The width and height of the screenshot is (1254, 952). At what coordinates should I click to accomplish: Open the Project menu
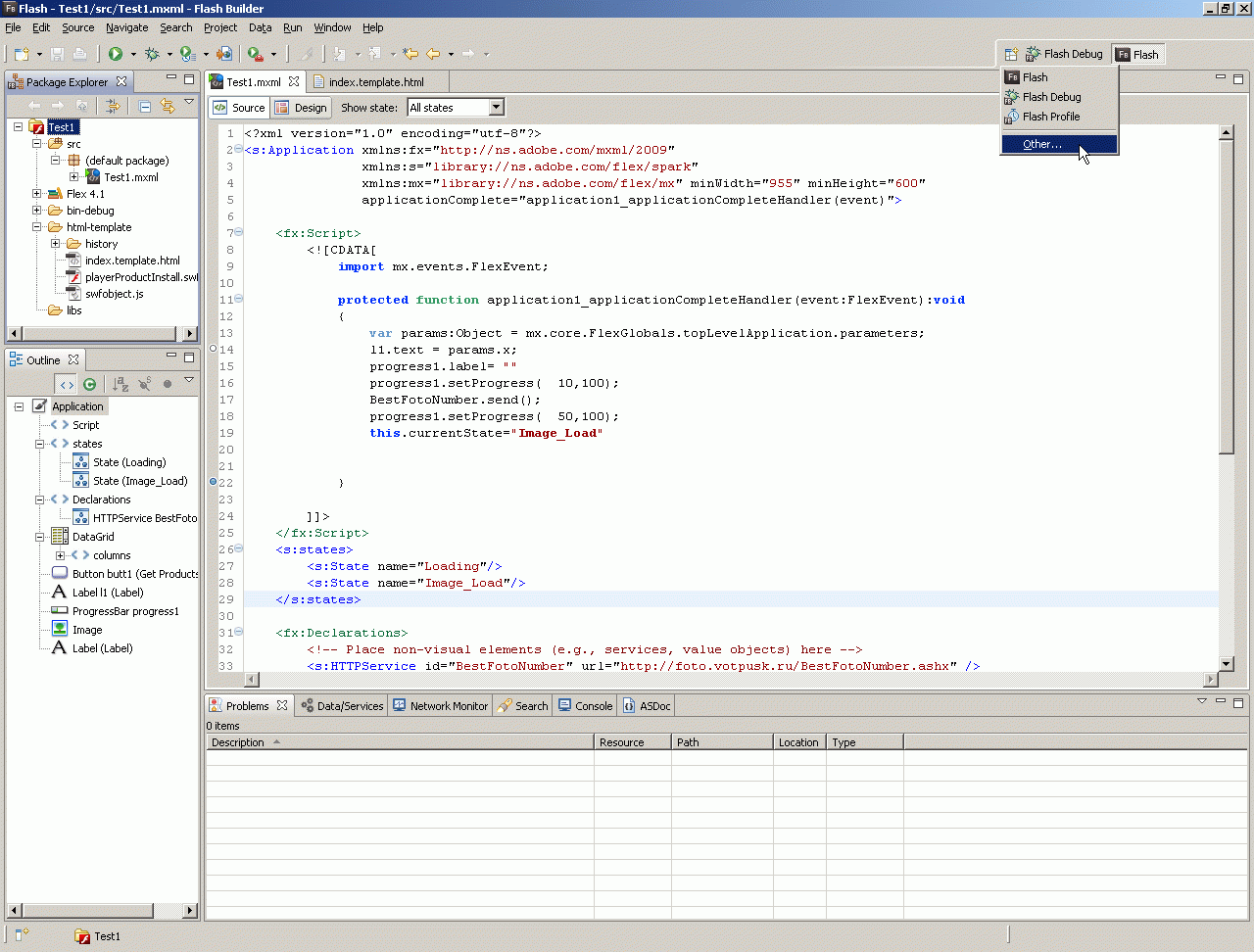pos(220,27)
